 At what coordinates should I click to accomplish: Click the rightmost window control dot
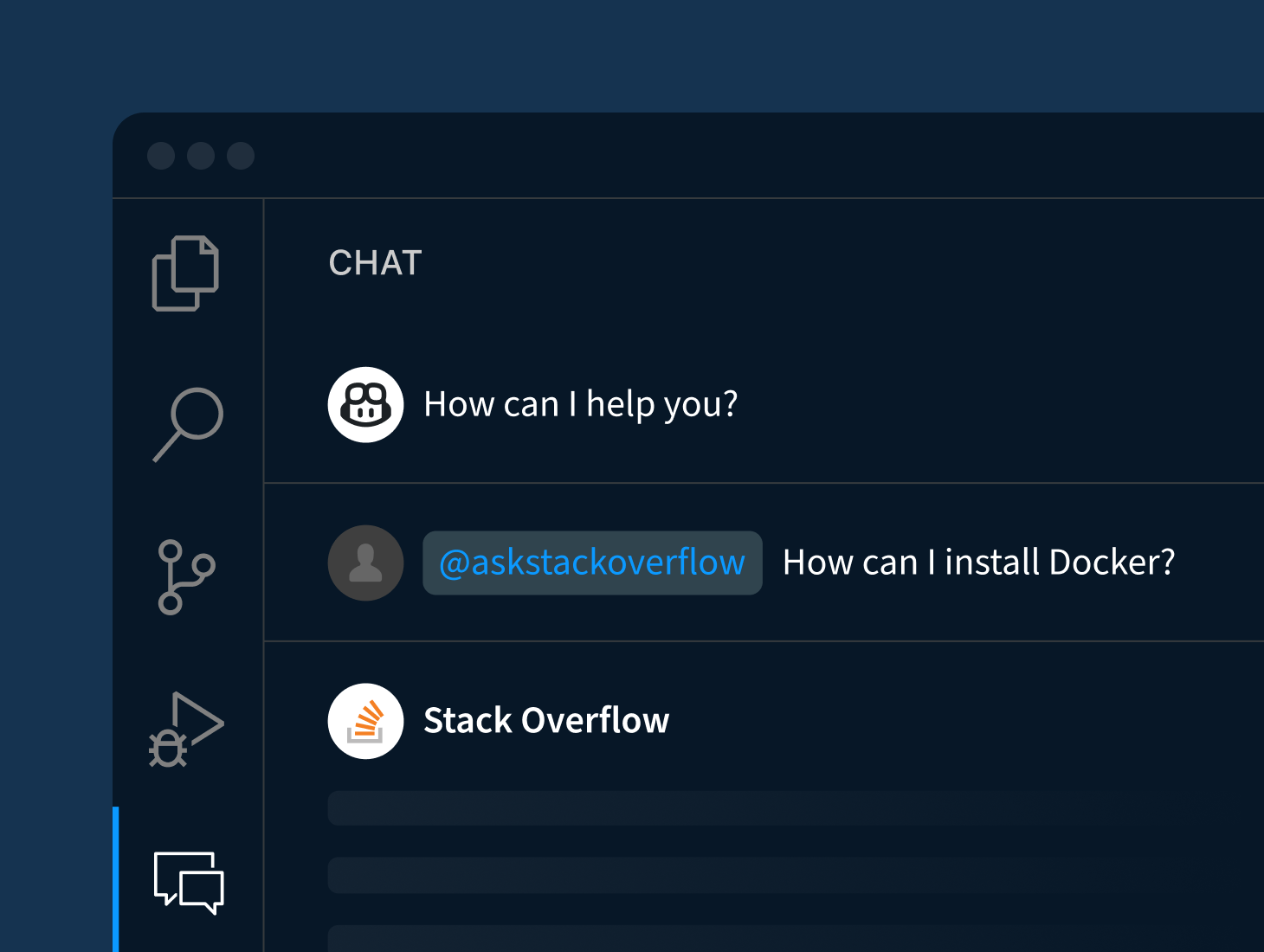click(x=241, y=156)
